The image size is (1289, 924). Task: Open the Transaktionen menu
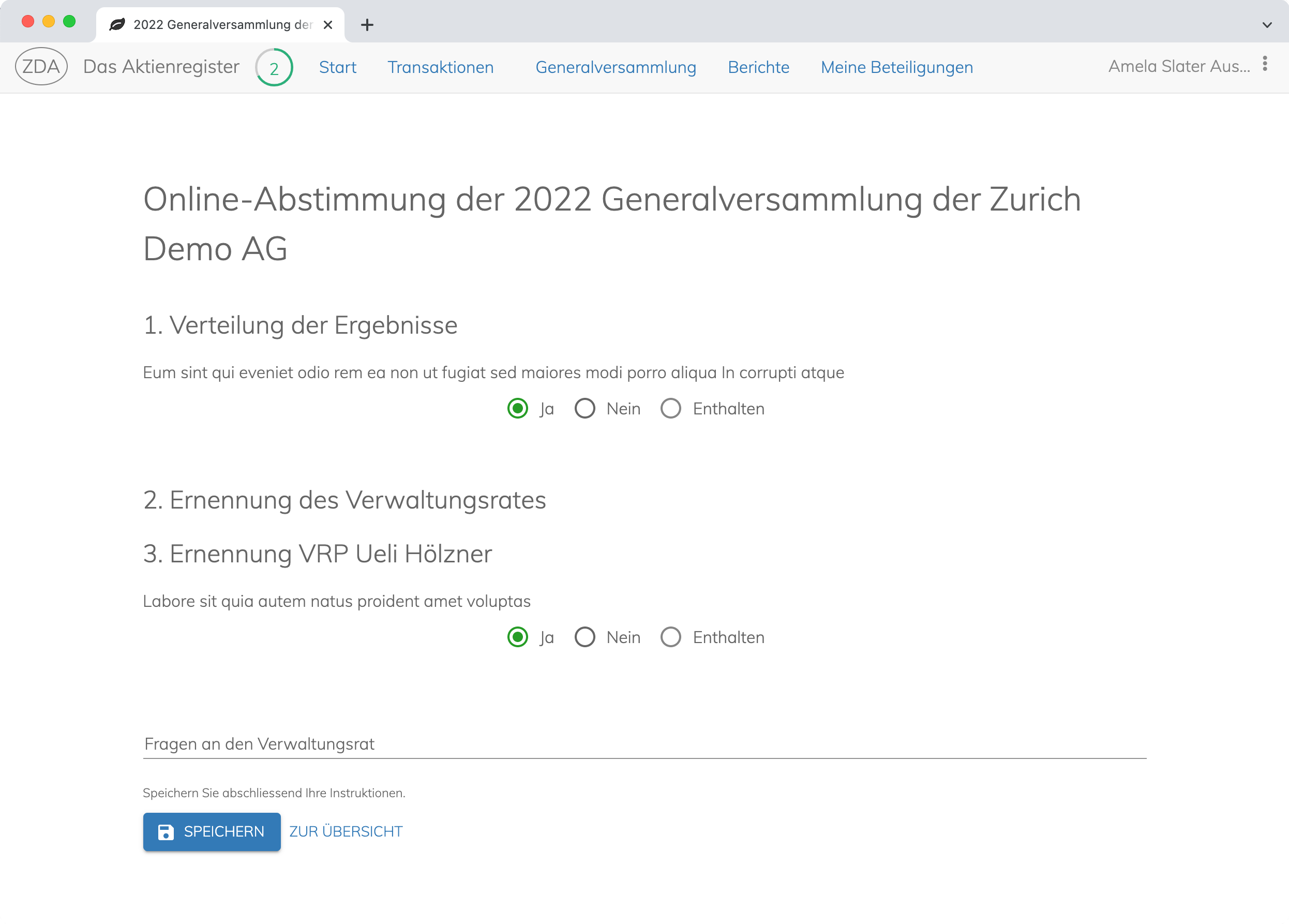[x=441, y=67]
